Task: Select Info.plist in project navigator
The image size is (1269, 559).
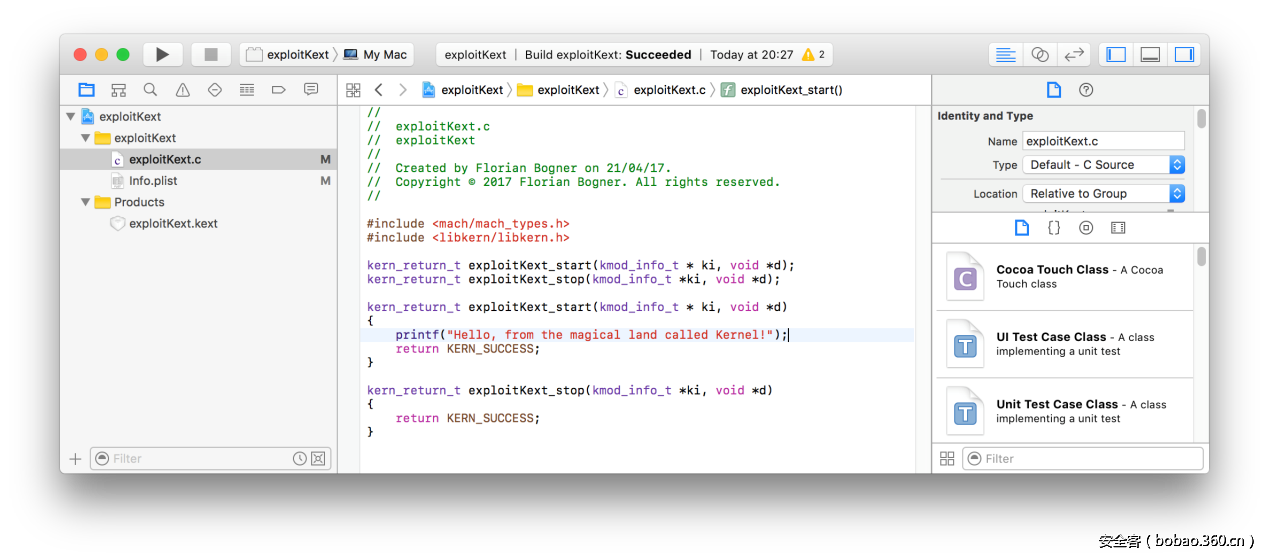Action: [152, 181]
